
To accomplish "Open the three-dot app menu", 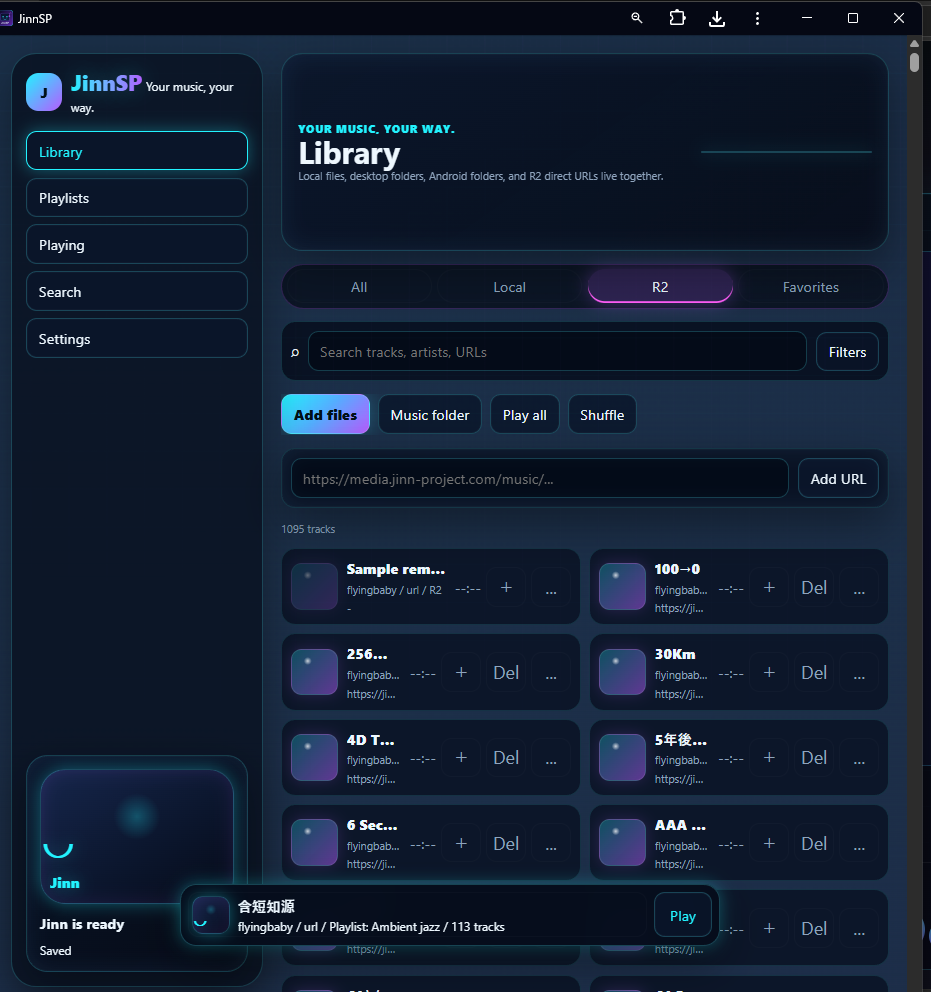I will tap(757, 18).
